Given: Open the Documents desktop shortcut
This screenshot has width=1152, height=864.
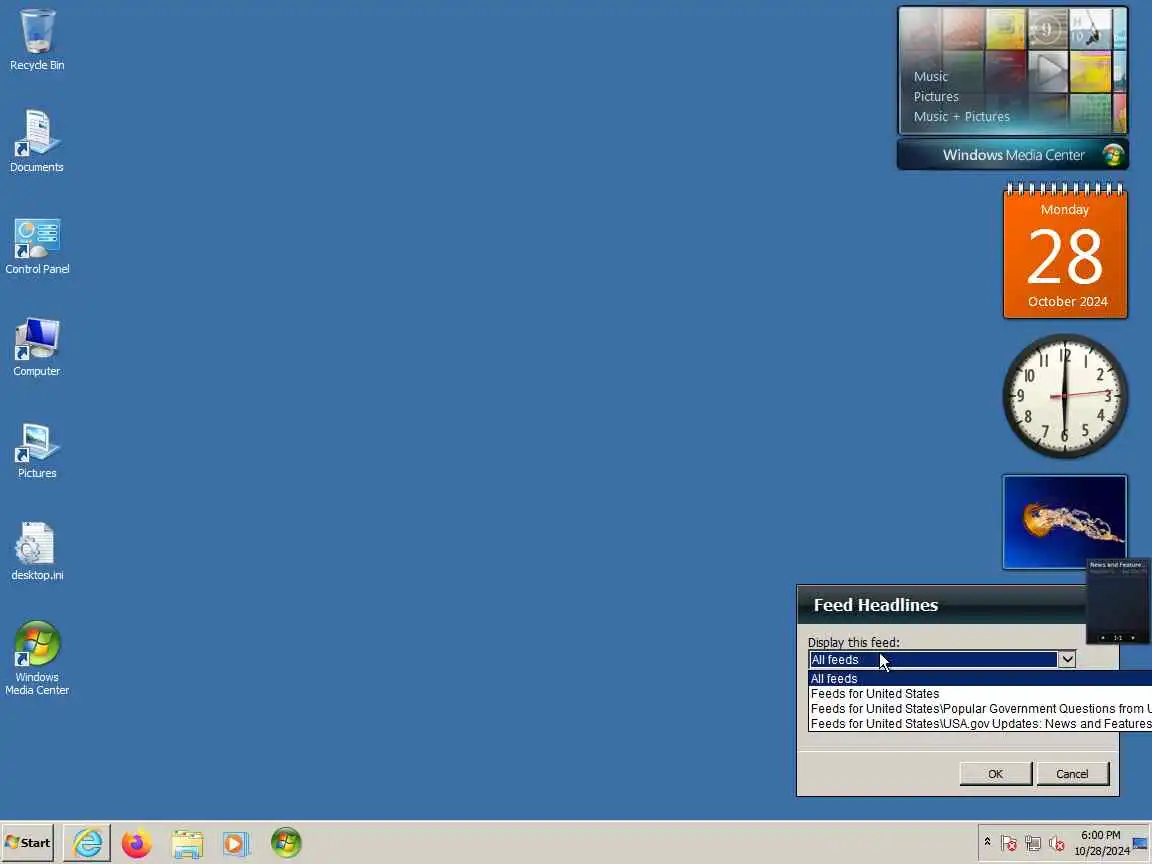Looking at the screenshot, I should [37, 141].
